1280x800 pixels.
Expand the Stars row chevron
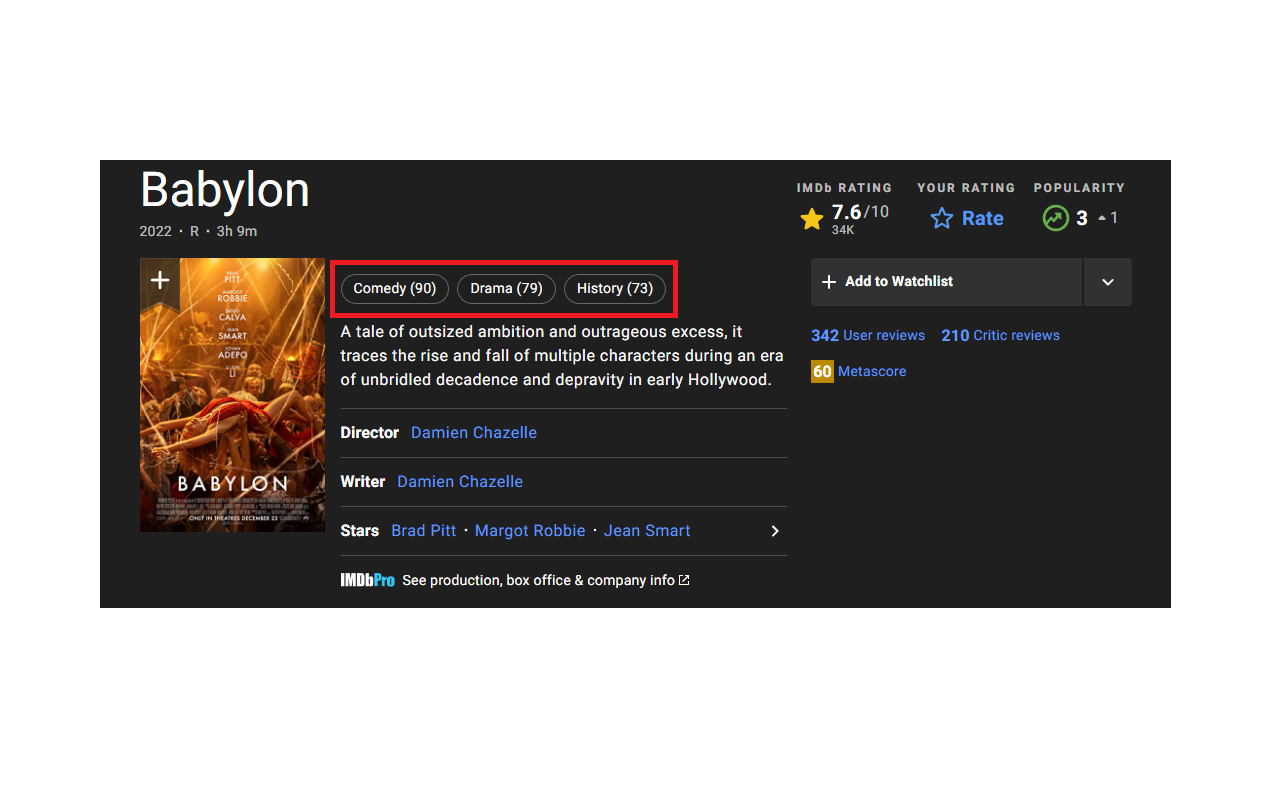(775, 531)
